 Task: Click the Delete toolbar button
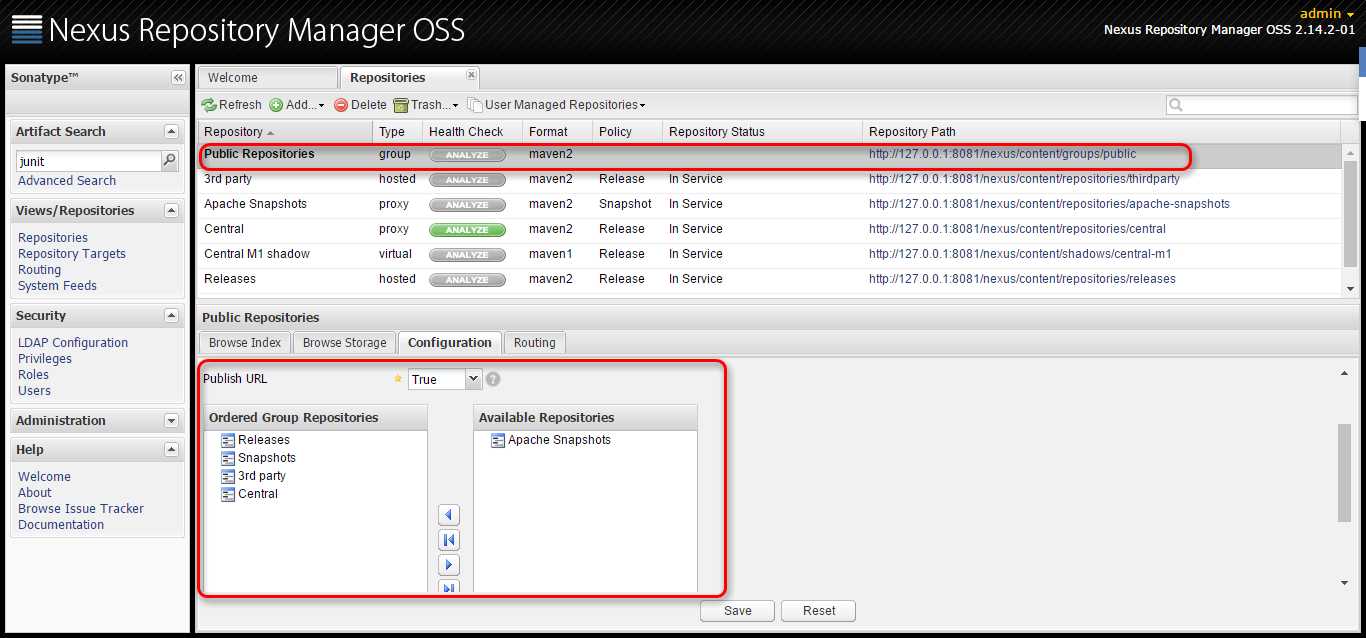pos(360,105)
